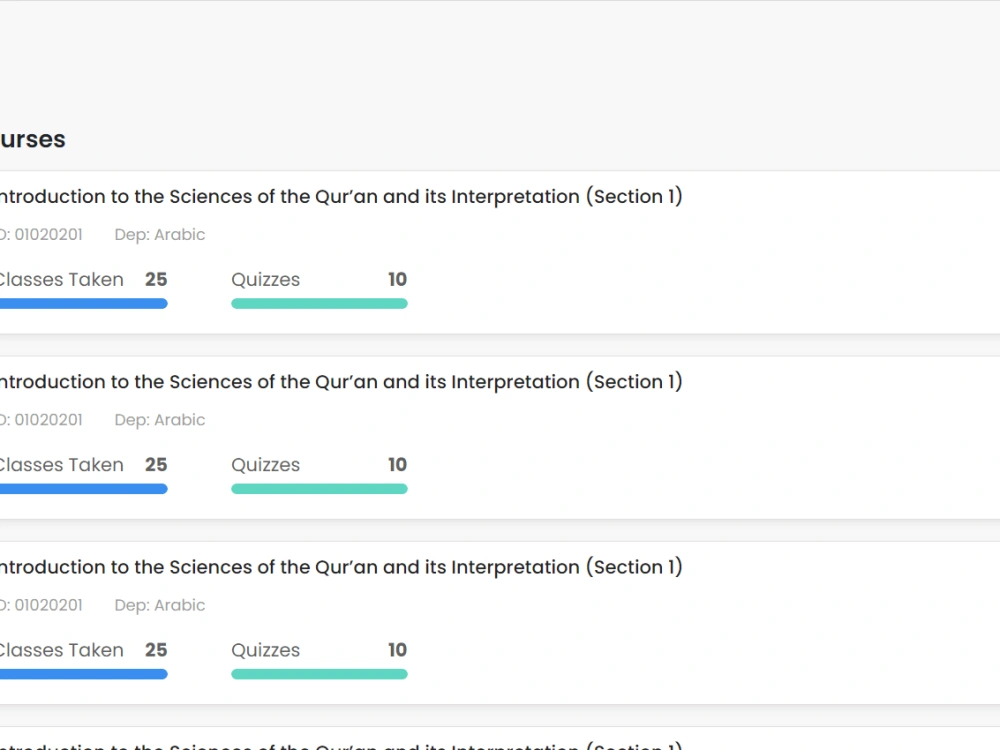Click the second card's Quizzes label
This screenshot has height=750, width=1000.
tap(265, 465)
